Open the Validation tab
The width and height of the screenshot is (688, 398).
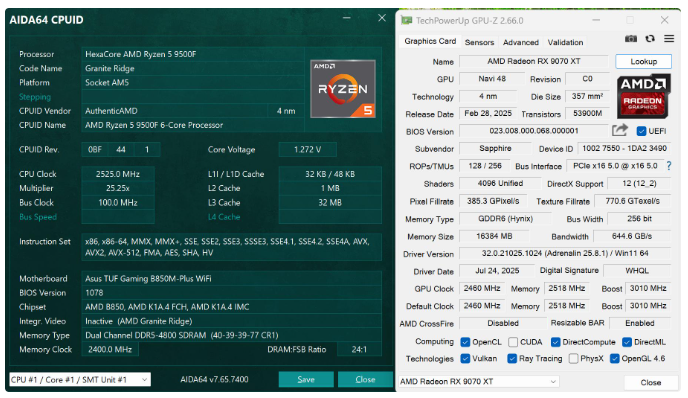[565, 42]
